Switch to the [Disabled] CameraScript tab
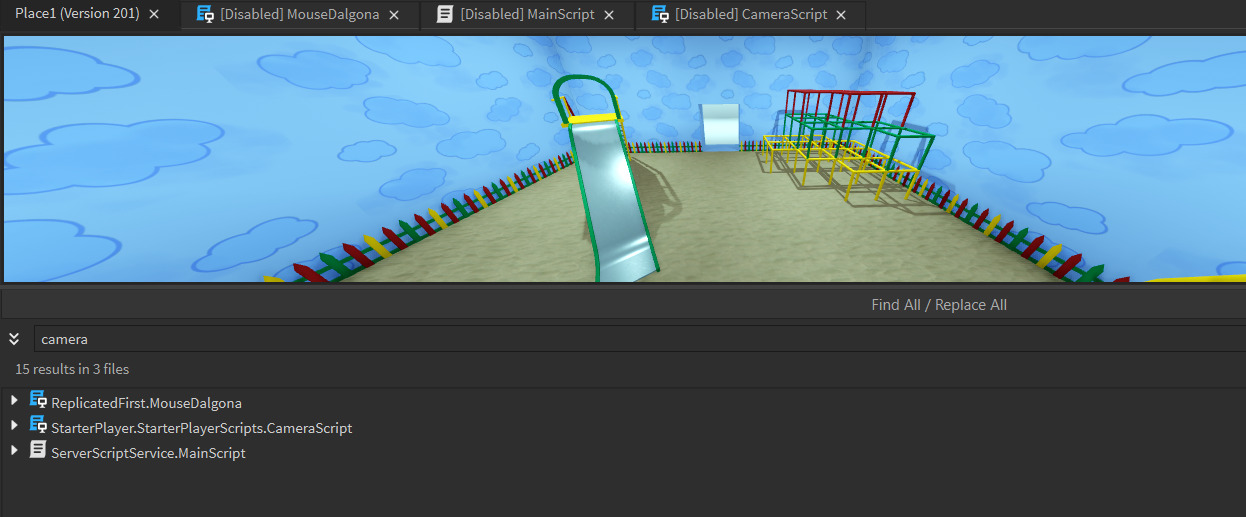This screenshot has height=517, width=1246. point(751,15)
